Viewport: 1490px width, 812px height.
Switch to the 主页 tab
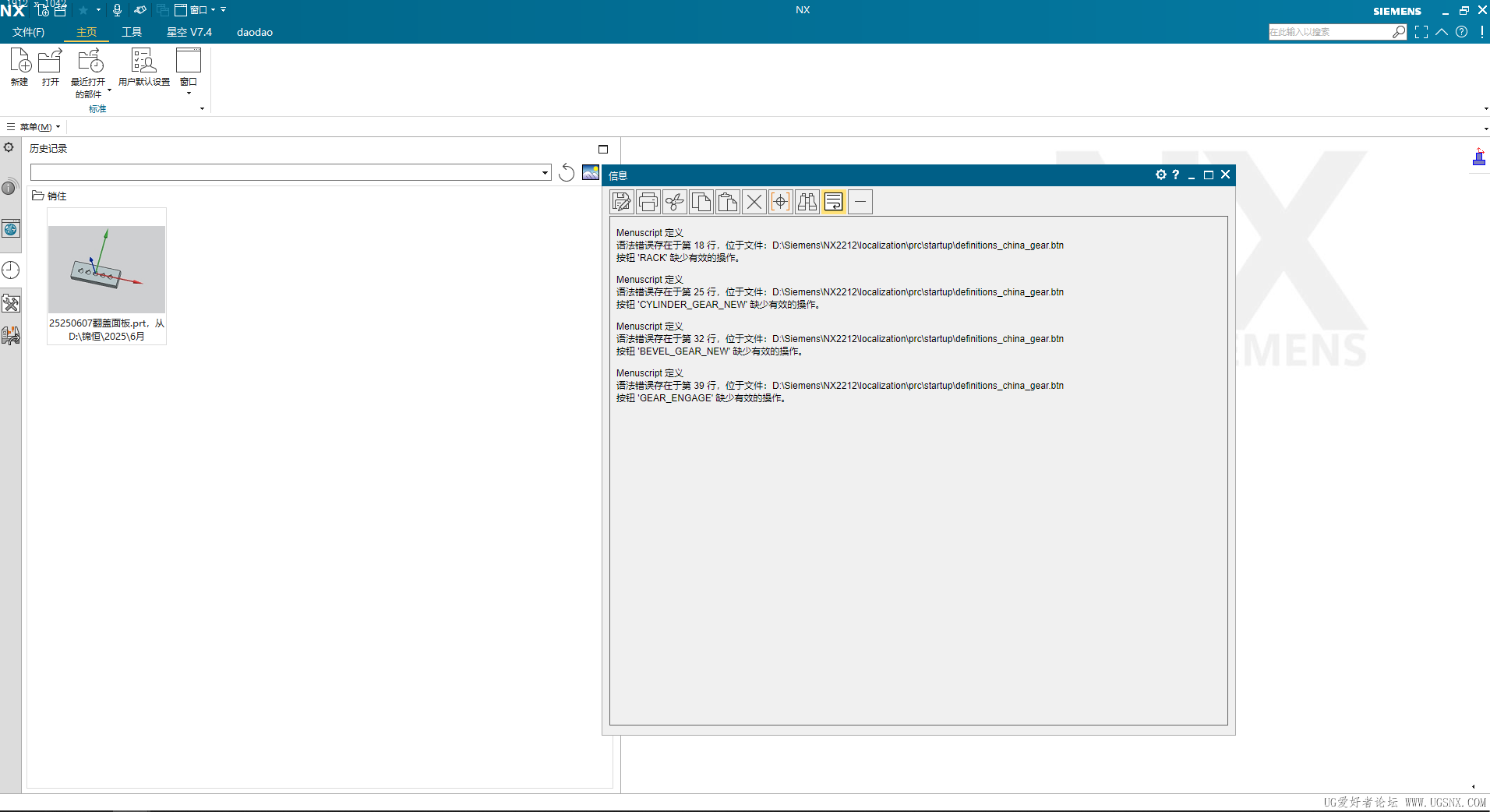[87, 32]
